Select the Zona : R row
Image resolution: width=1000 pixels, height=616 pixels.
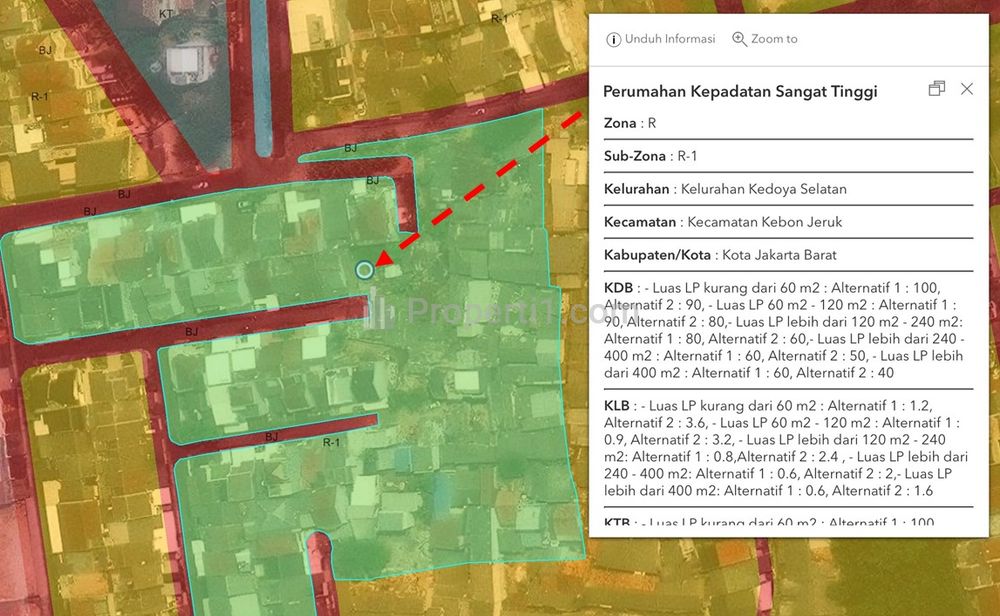pos(788,123)
